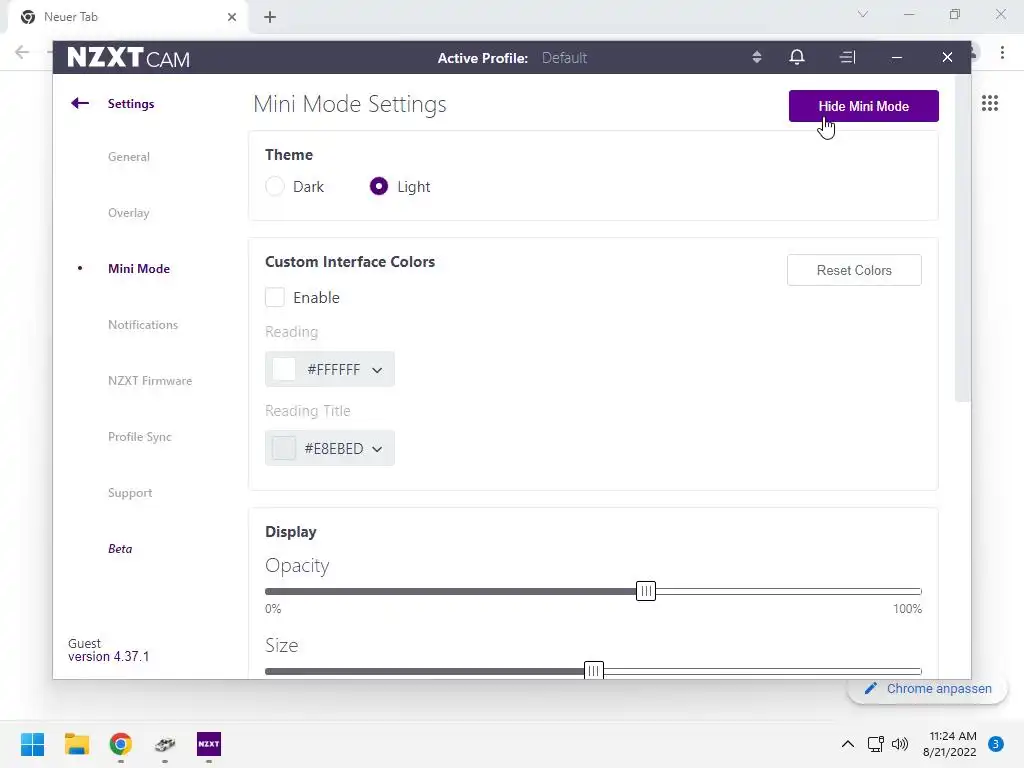Close the Neuer Tab tab
The height and width of the screenshot is (768, 1024).
[x=232, y=17]
